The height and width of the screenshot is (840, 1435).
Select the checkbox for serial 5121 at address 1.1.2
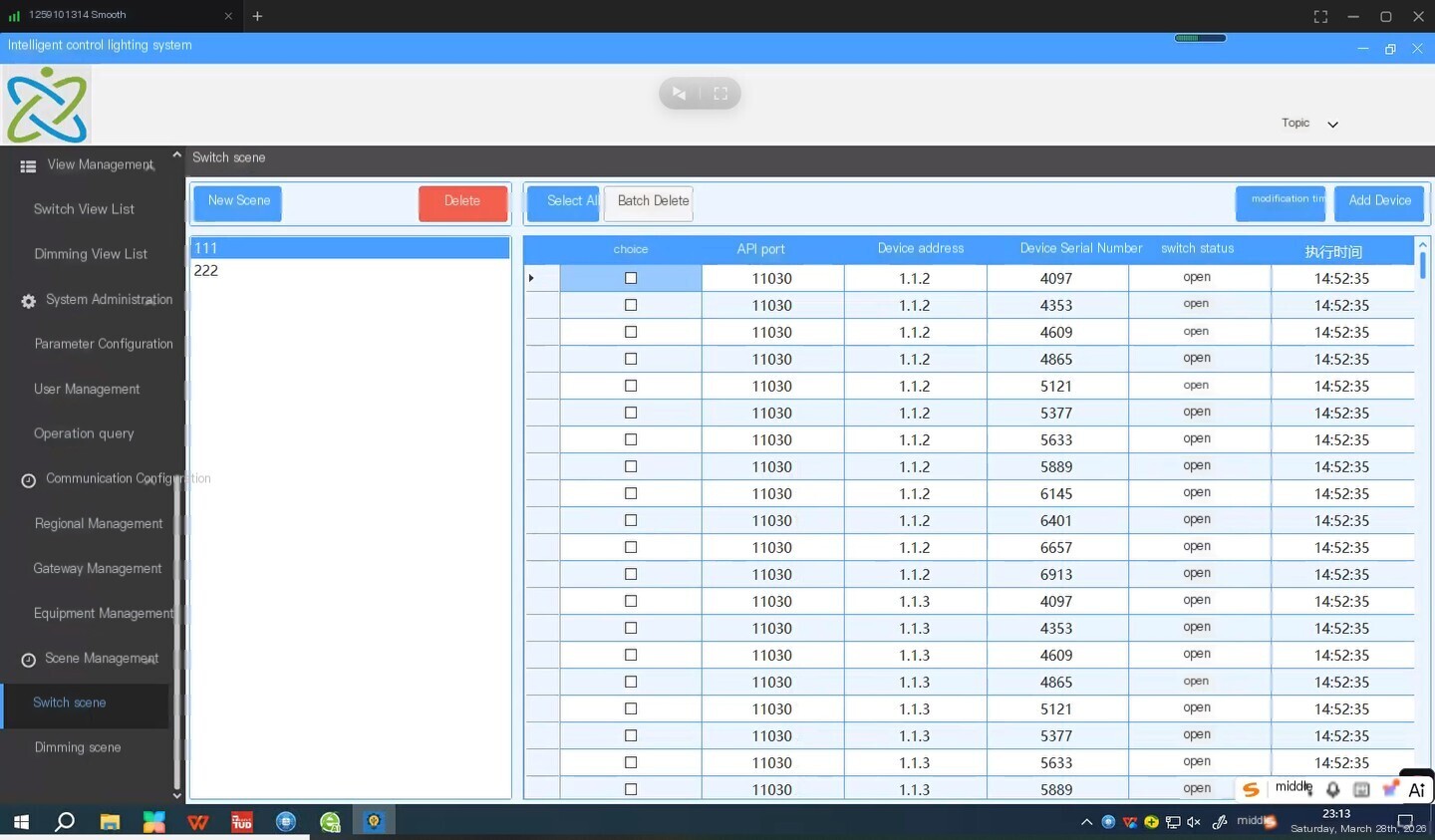pos(631,386)
